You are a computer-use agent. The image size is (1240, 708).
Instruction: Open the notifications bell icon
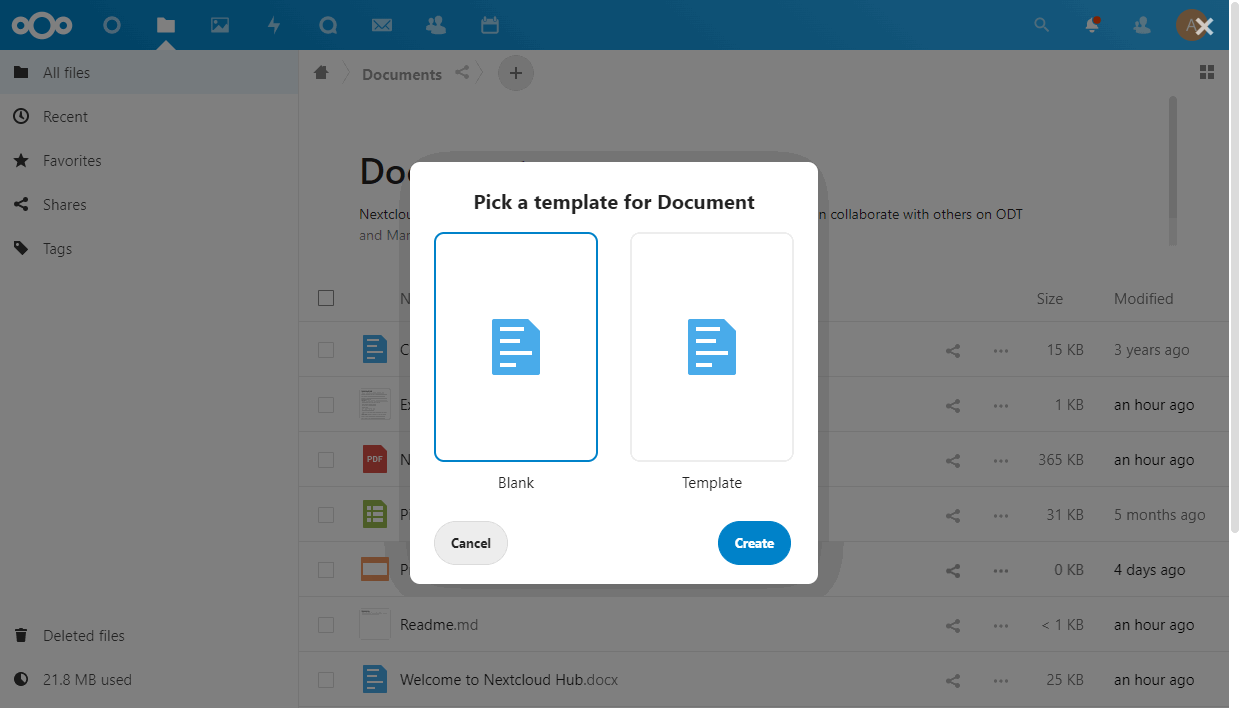(x=1092, y=25)
